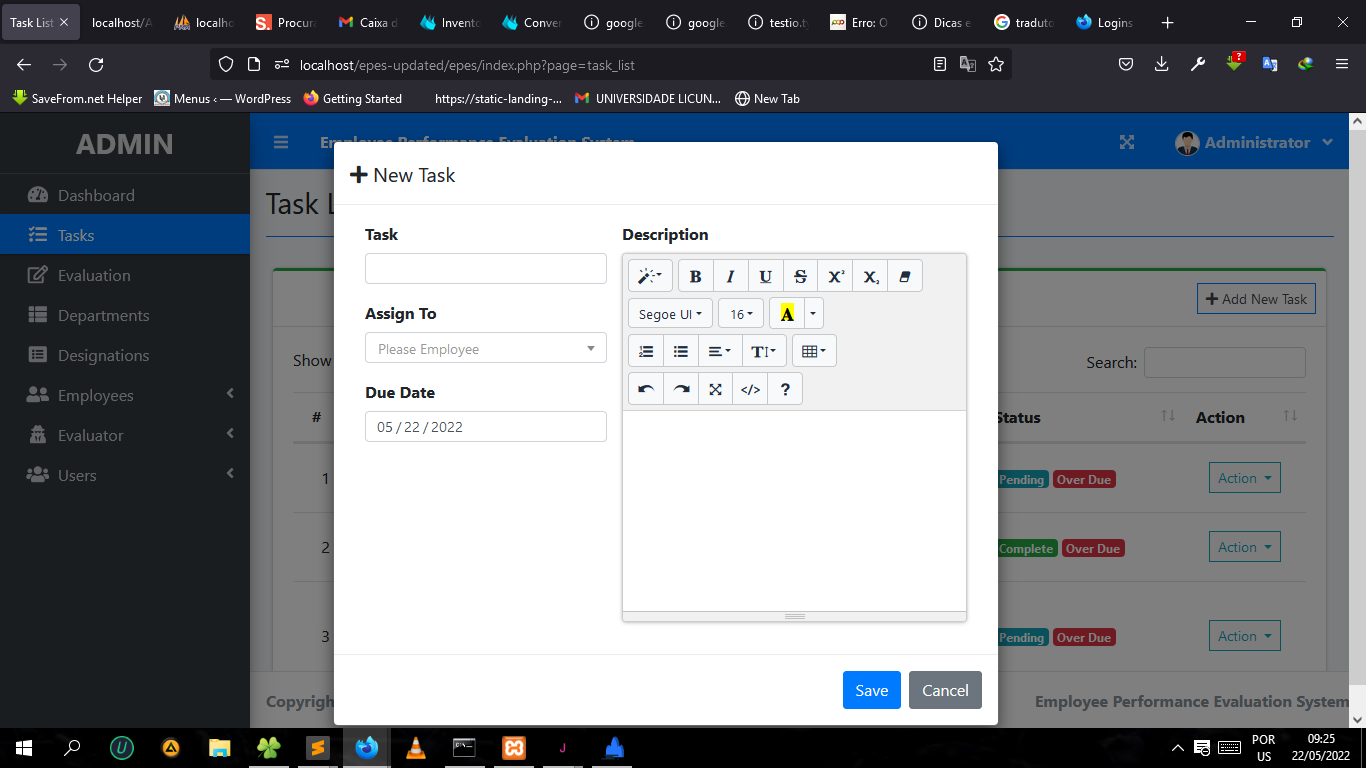Viewport: 1366px width, 768px height.
Task: Click the translate icon in address bar
Action: [968, 64]
